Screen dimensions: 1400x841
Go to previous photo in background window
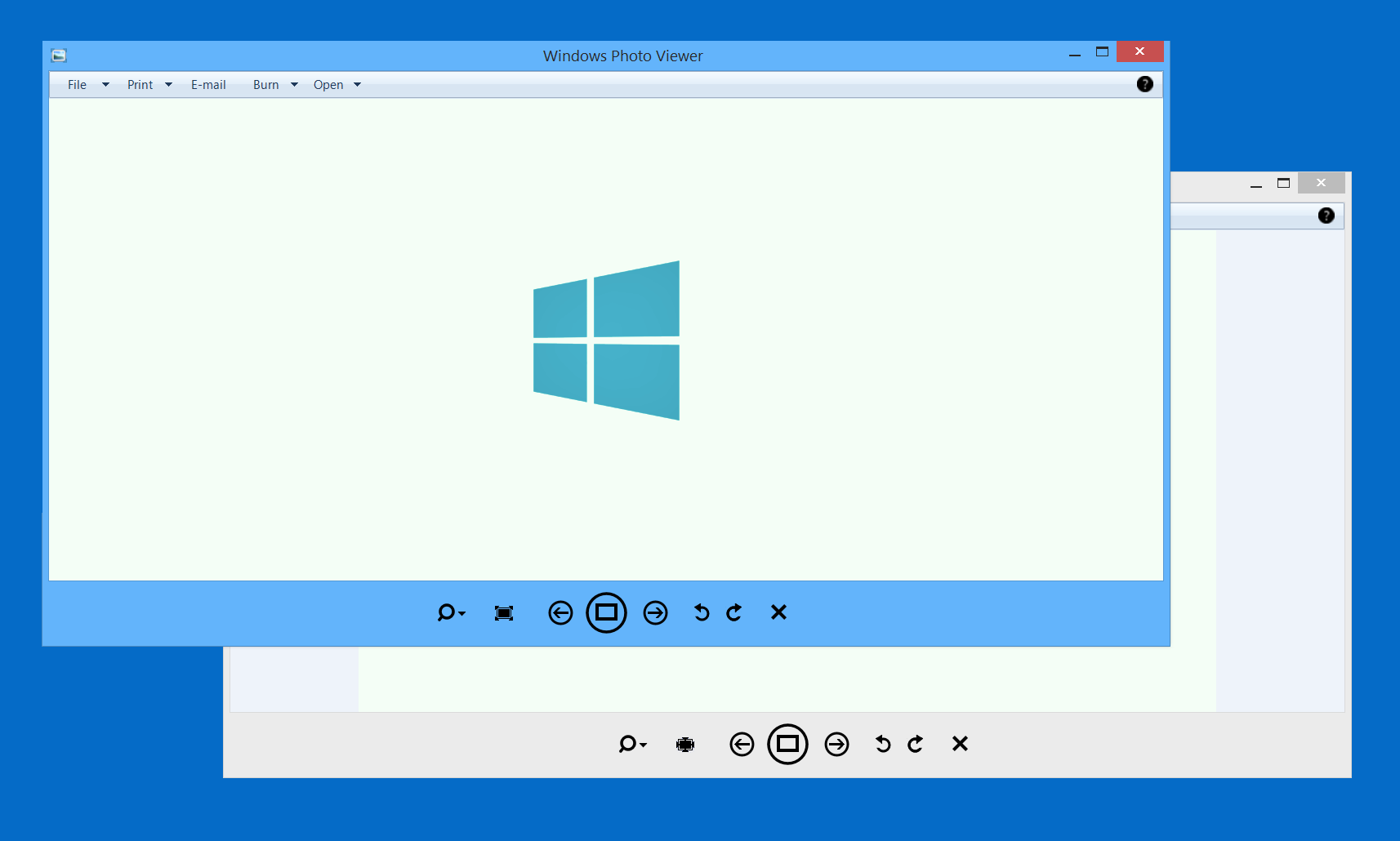point(742,744)
